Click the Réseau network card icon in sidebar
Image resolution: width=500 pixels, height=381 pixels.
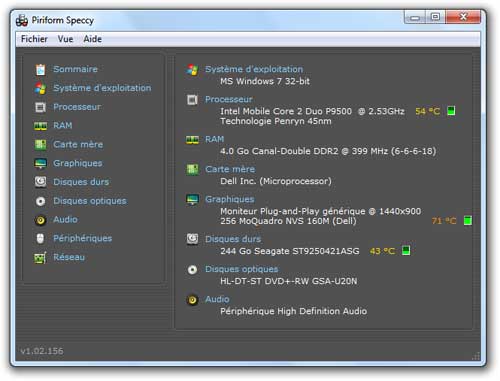(x=41, y=258)
